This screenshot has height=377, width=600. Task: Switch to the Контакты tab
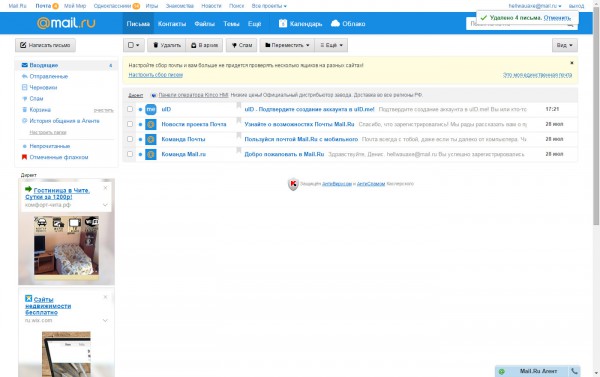pos(172,23)
